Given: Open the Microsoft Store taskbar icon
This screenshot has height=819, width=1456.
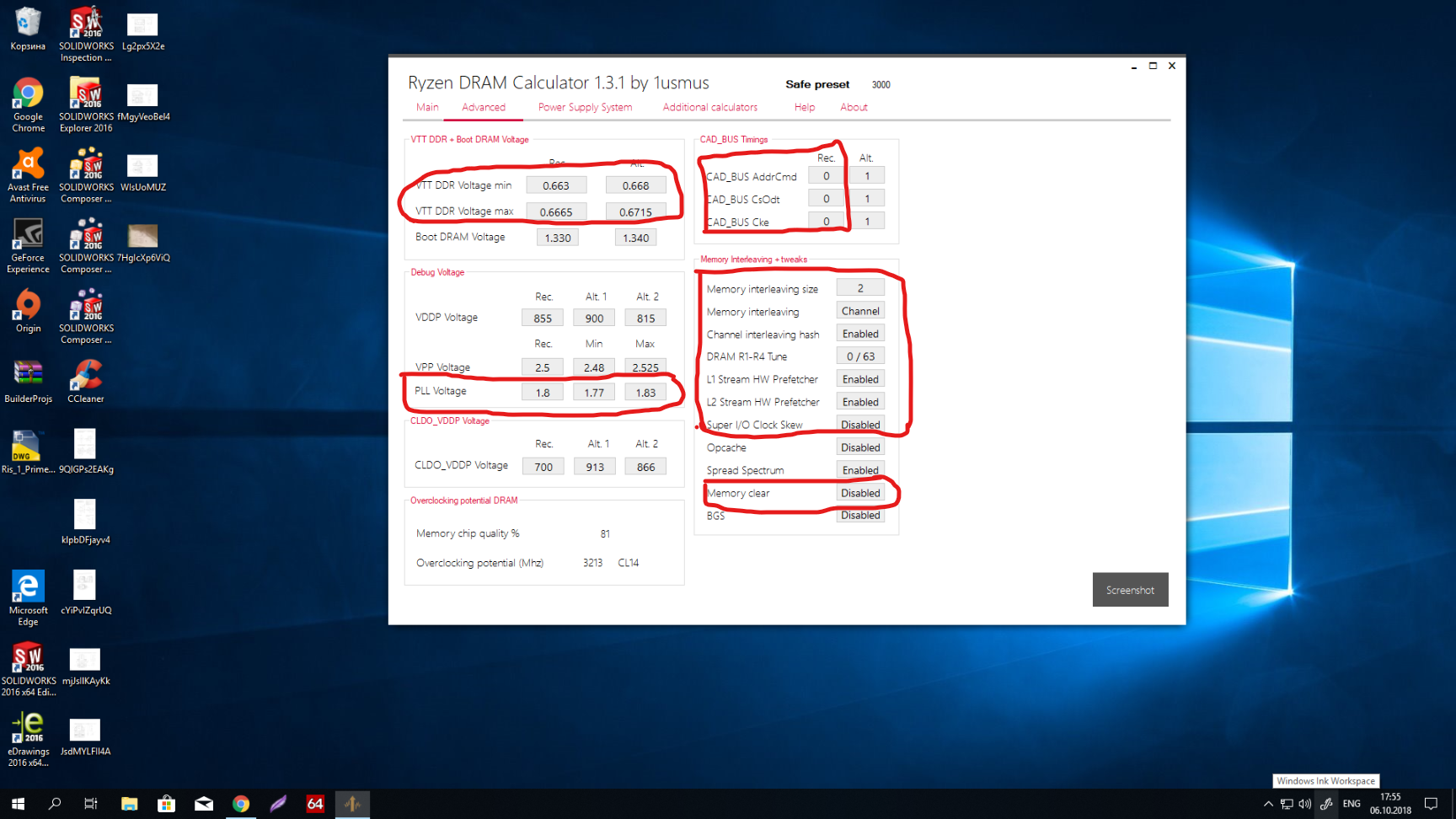Looking at the screenshot, I should tap(166, 804).
